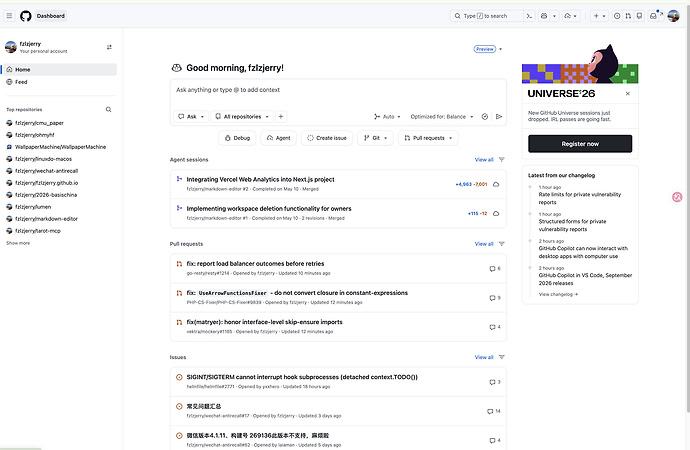Screen dimensions: 690x450
Task: Open the load balancer outcomes pull request
Action: (255, 263)
